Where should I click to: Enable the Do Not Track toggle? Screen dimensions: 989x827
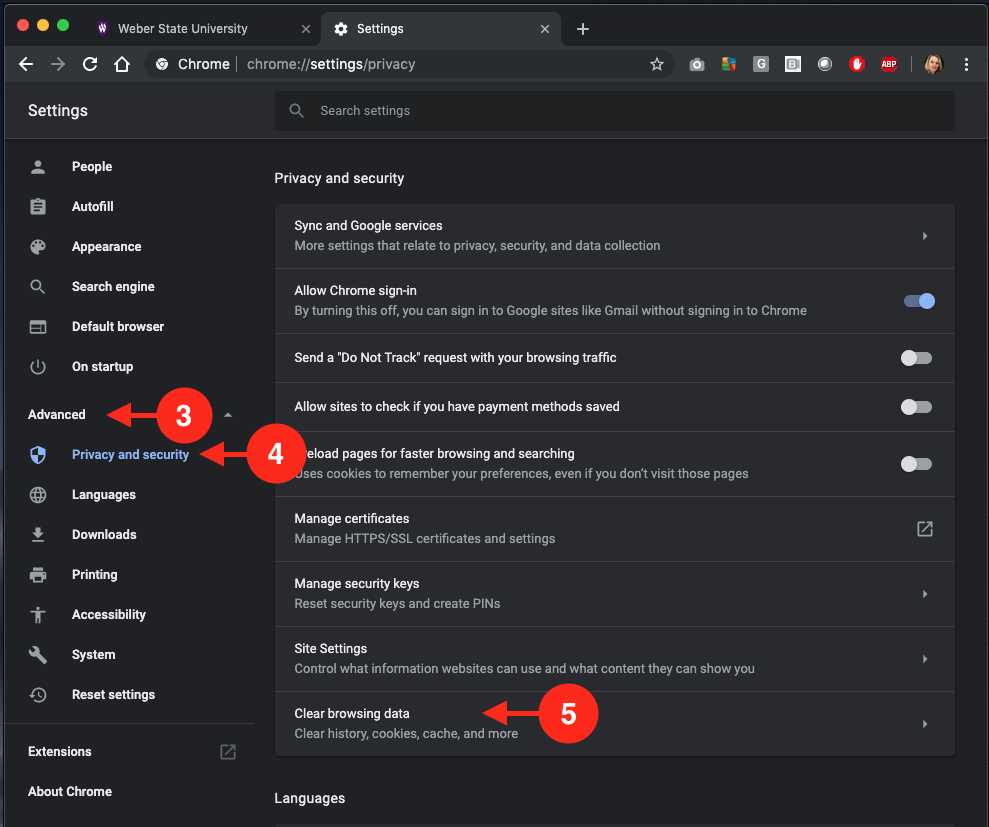pyautogui.click(x=916, y=358)
